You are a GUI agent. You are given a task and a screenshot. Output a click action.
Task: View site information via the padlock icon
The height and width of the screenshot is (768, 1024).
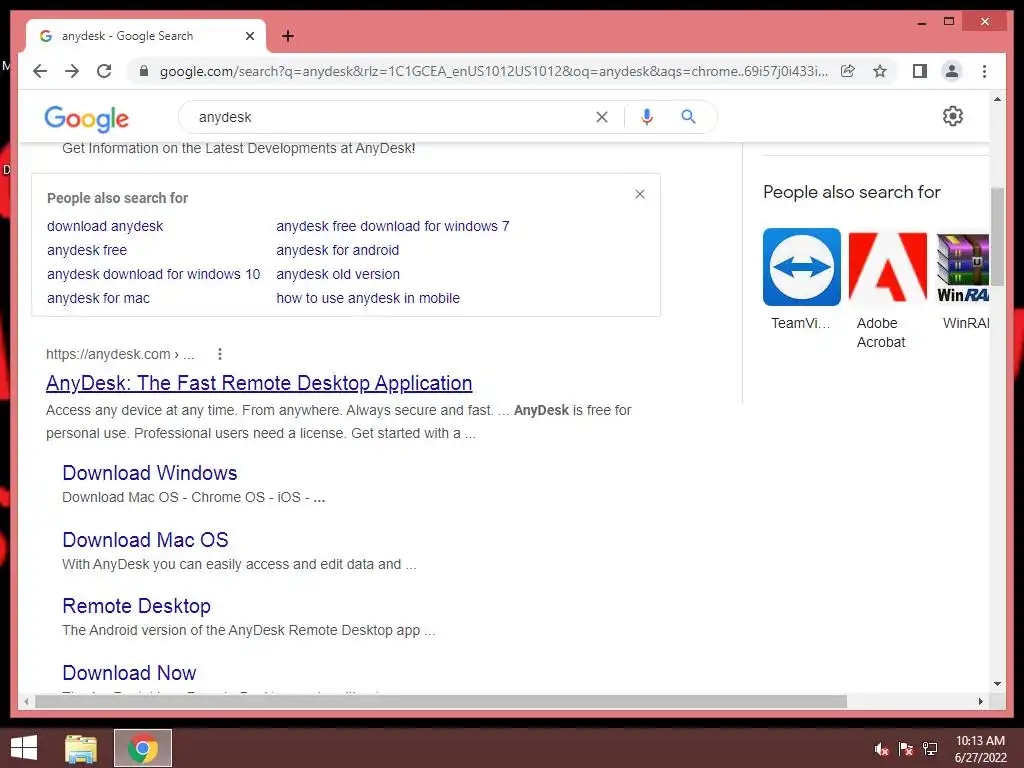pyautogui.click(x=144, y=71)
